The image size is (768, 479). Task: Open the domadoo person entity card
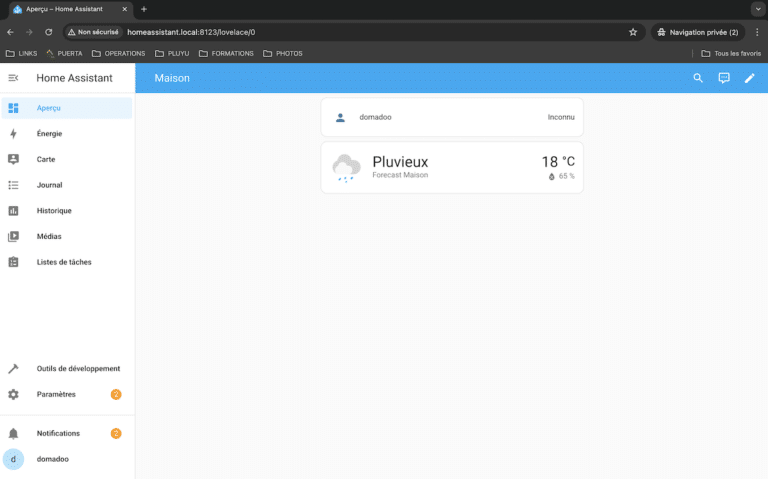pos(452,117)
